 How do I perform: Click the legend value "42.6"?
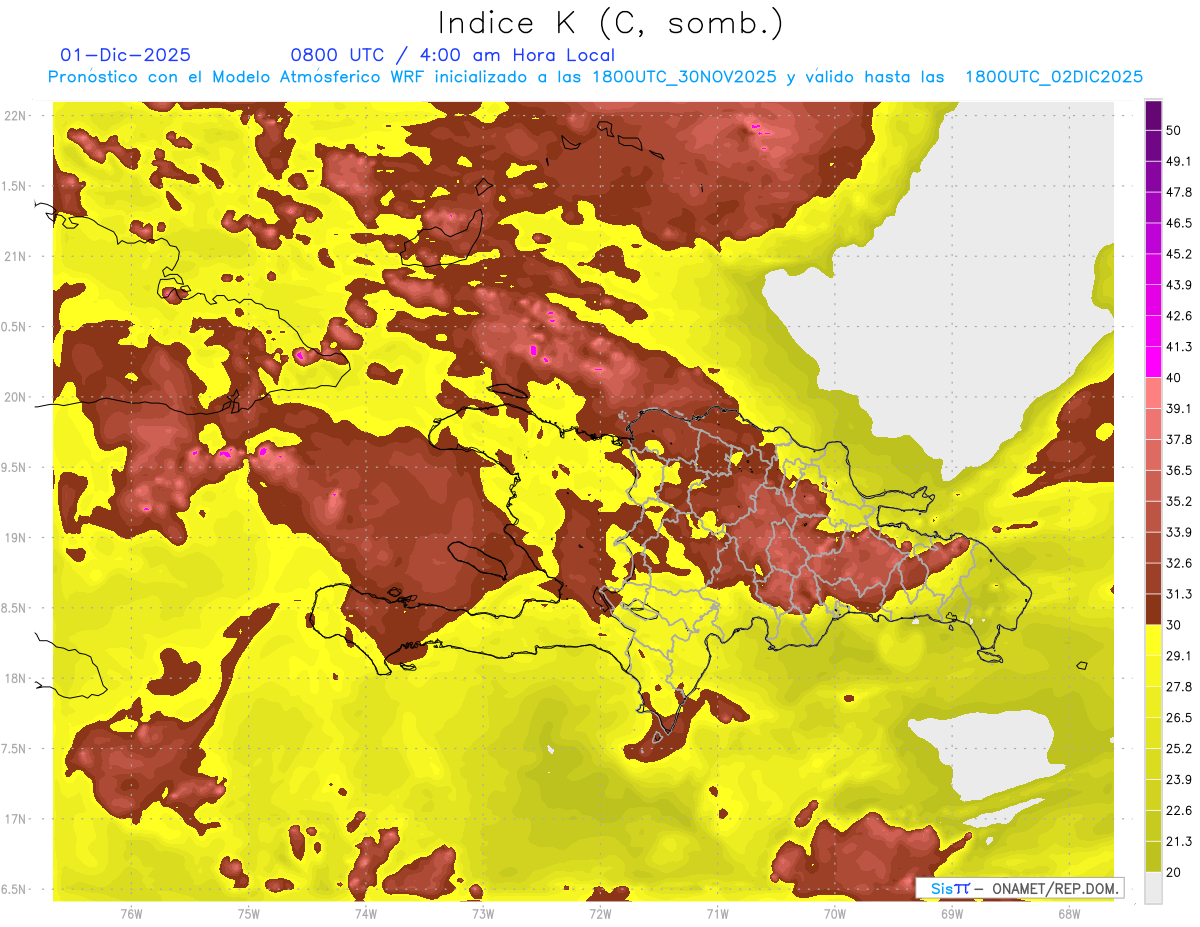click(1179, 316)
